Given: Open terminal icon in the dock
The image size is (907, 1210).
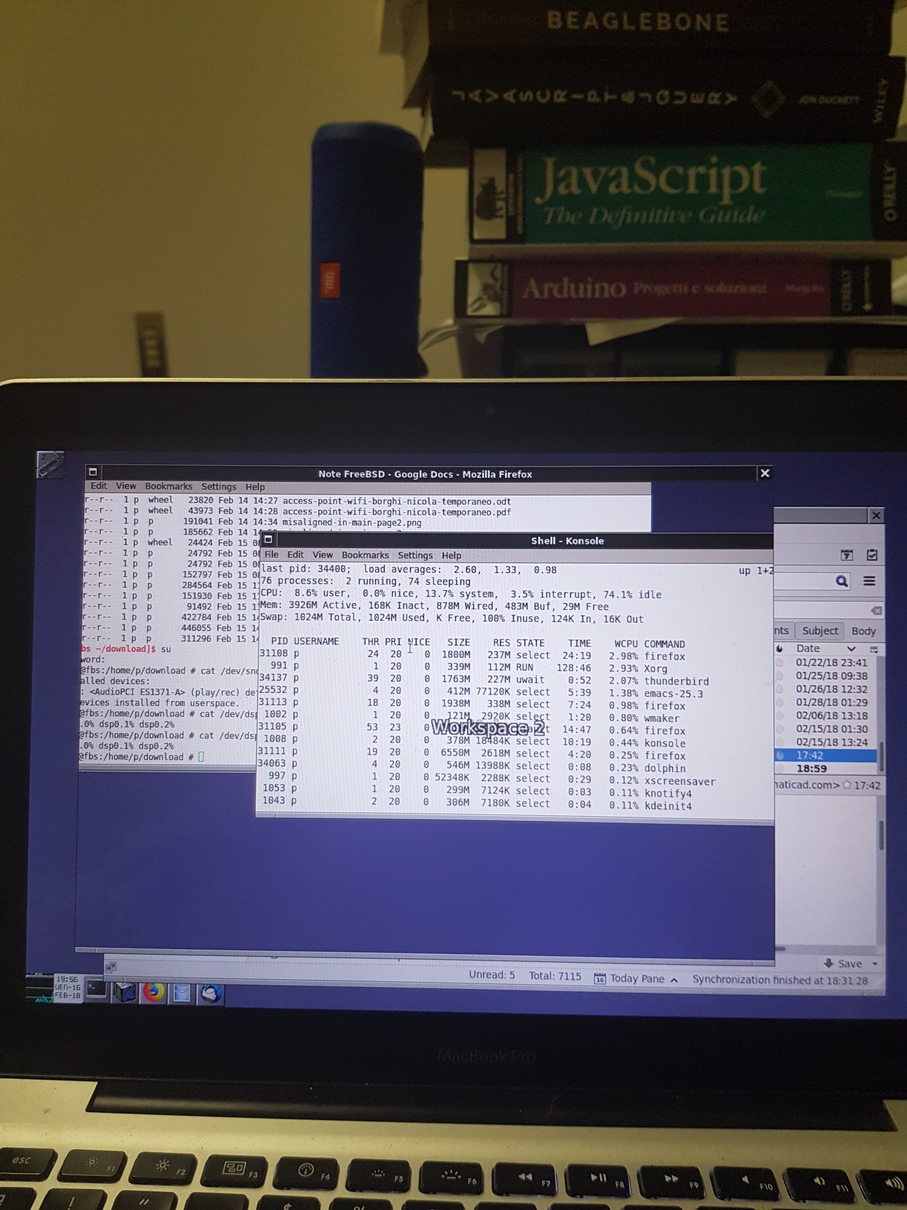Looking at the screenshot, I should [96, 989].
